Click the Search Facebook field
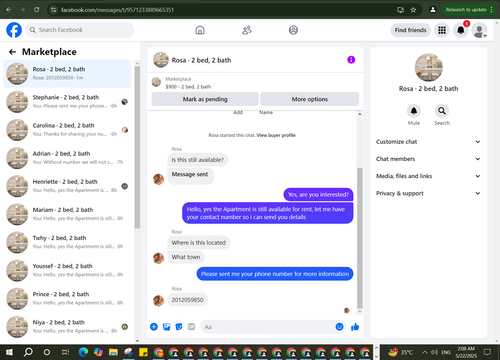This screenshot has height=360, width=500. (x=80, y=30)
